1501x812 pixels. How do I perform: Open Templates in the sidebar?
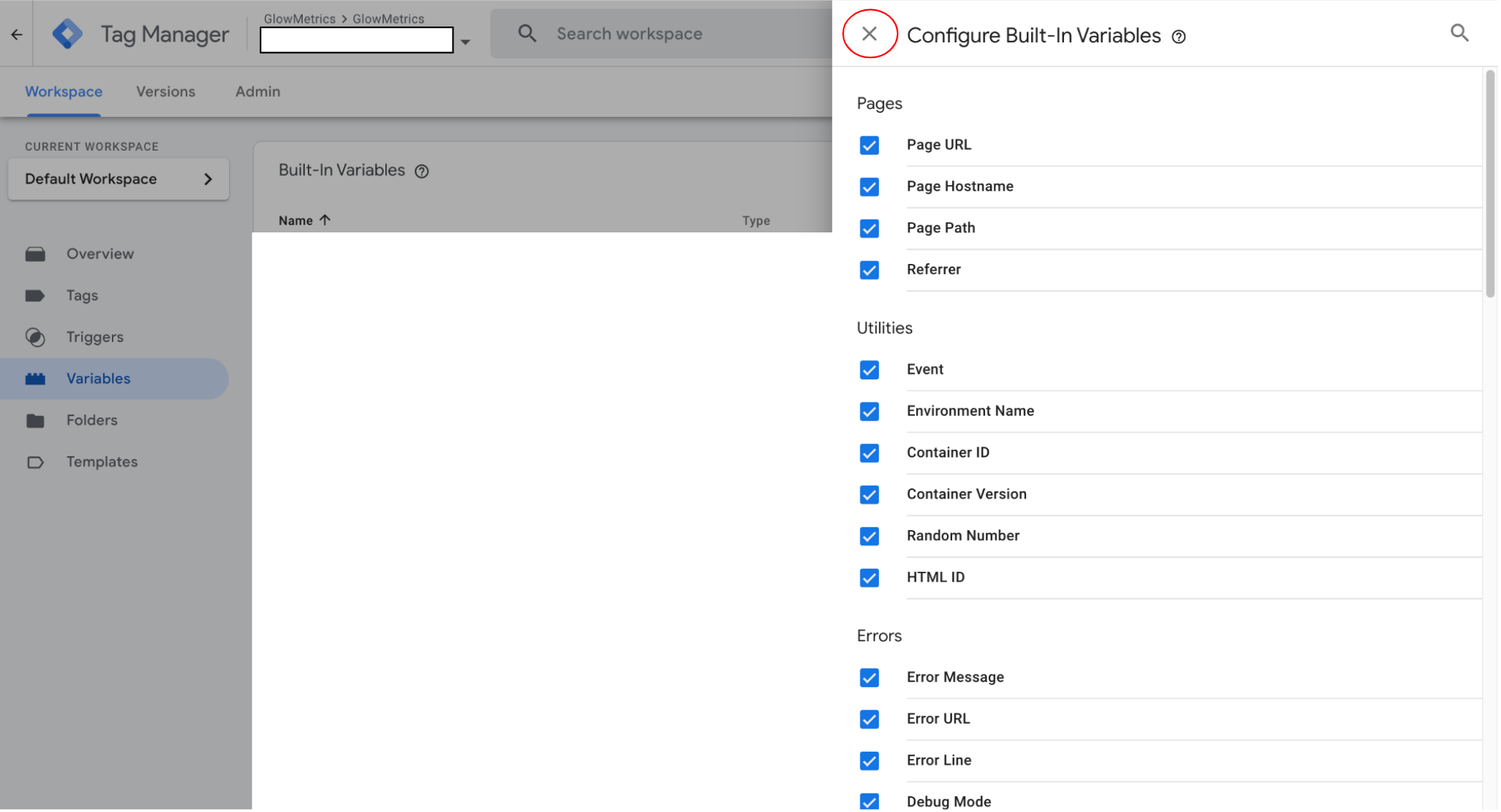coord(102,463)
